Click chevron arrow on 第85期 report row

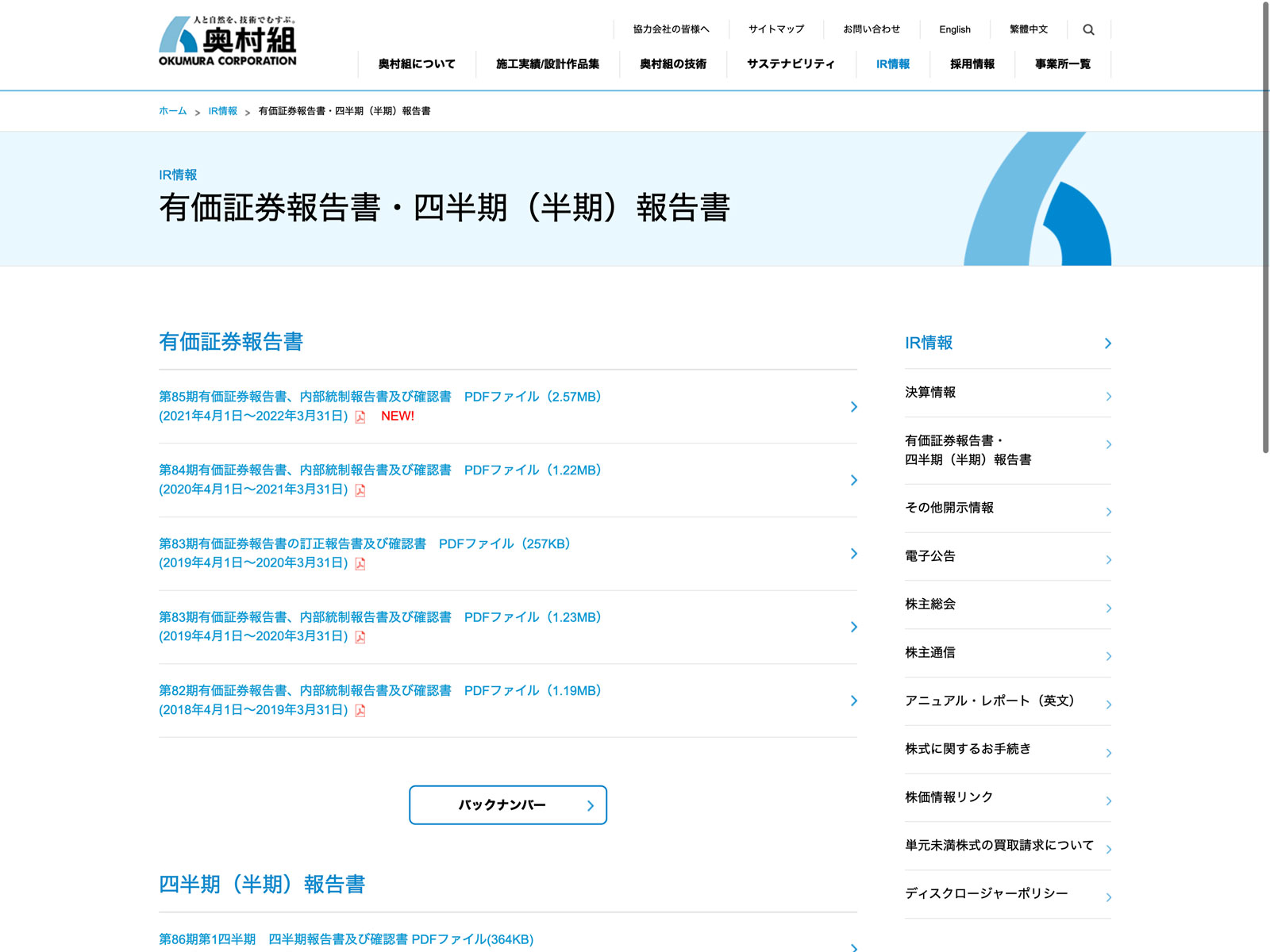(x=853, y=407)
